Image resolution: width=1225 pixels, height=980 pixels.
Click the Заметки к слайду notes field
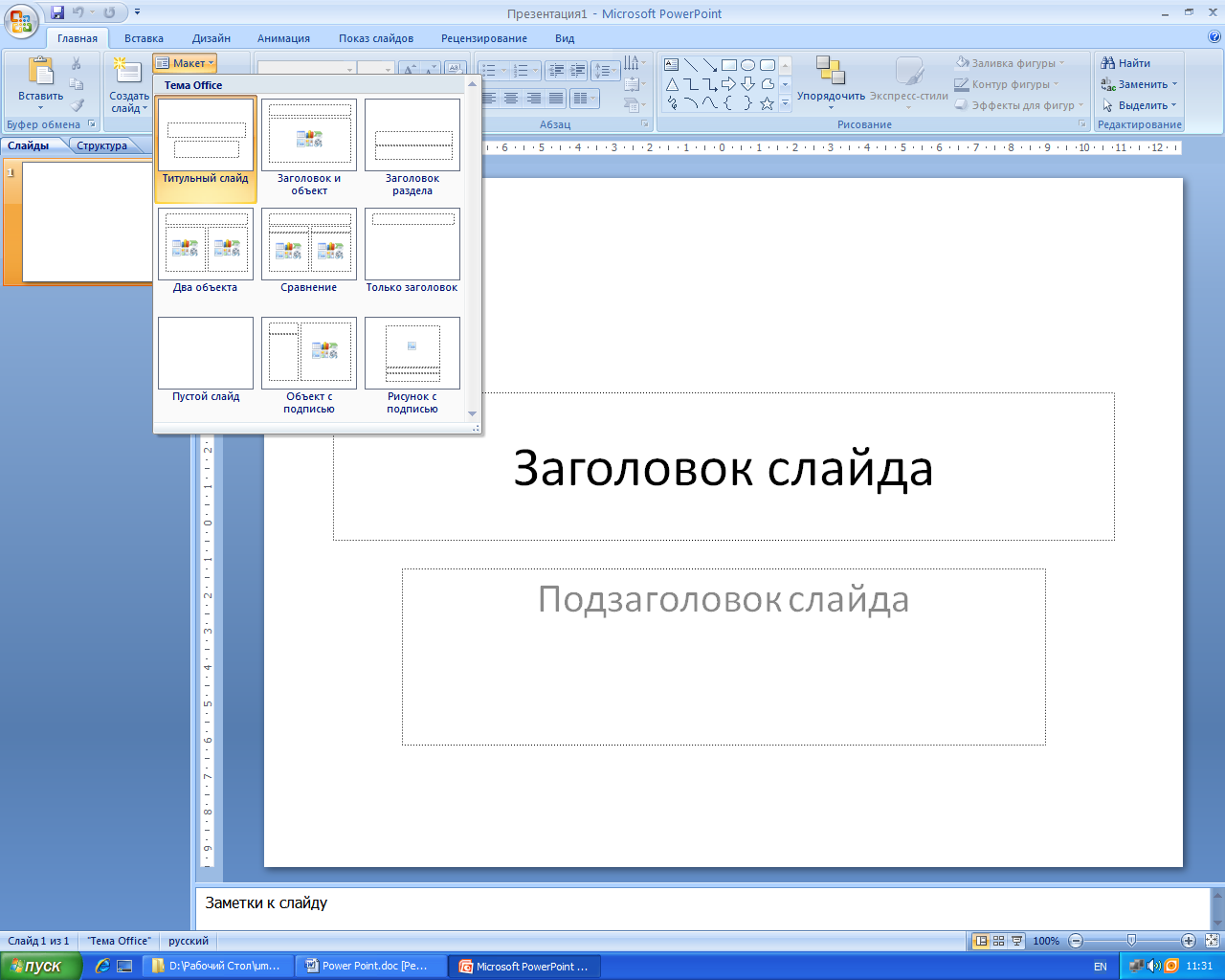pyautogui.click(x=703, y=907)
